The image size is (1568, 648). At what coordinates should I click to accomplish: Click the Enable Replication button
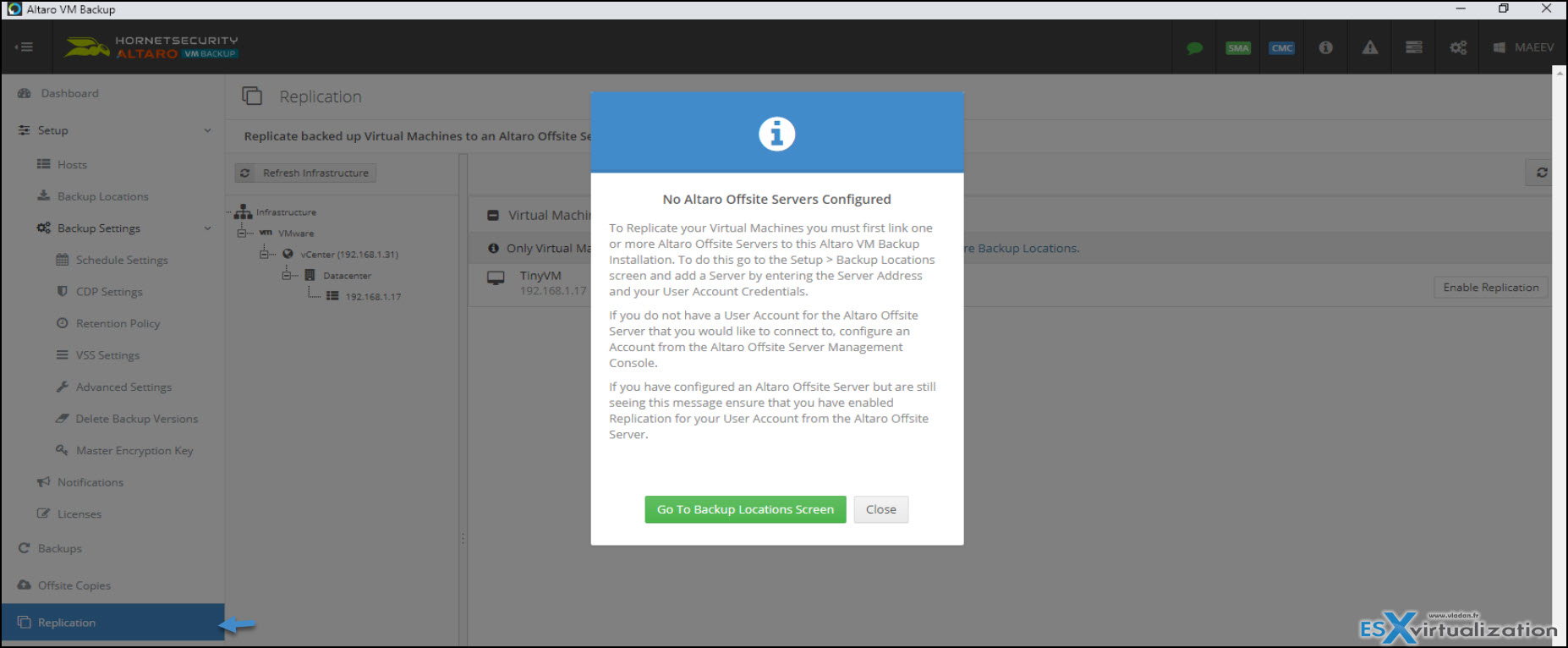1491,288
